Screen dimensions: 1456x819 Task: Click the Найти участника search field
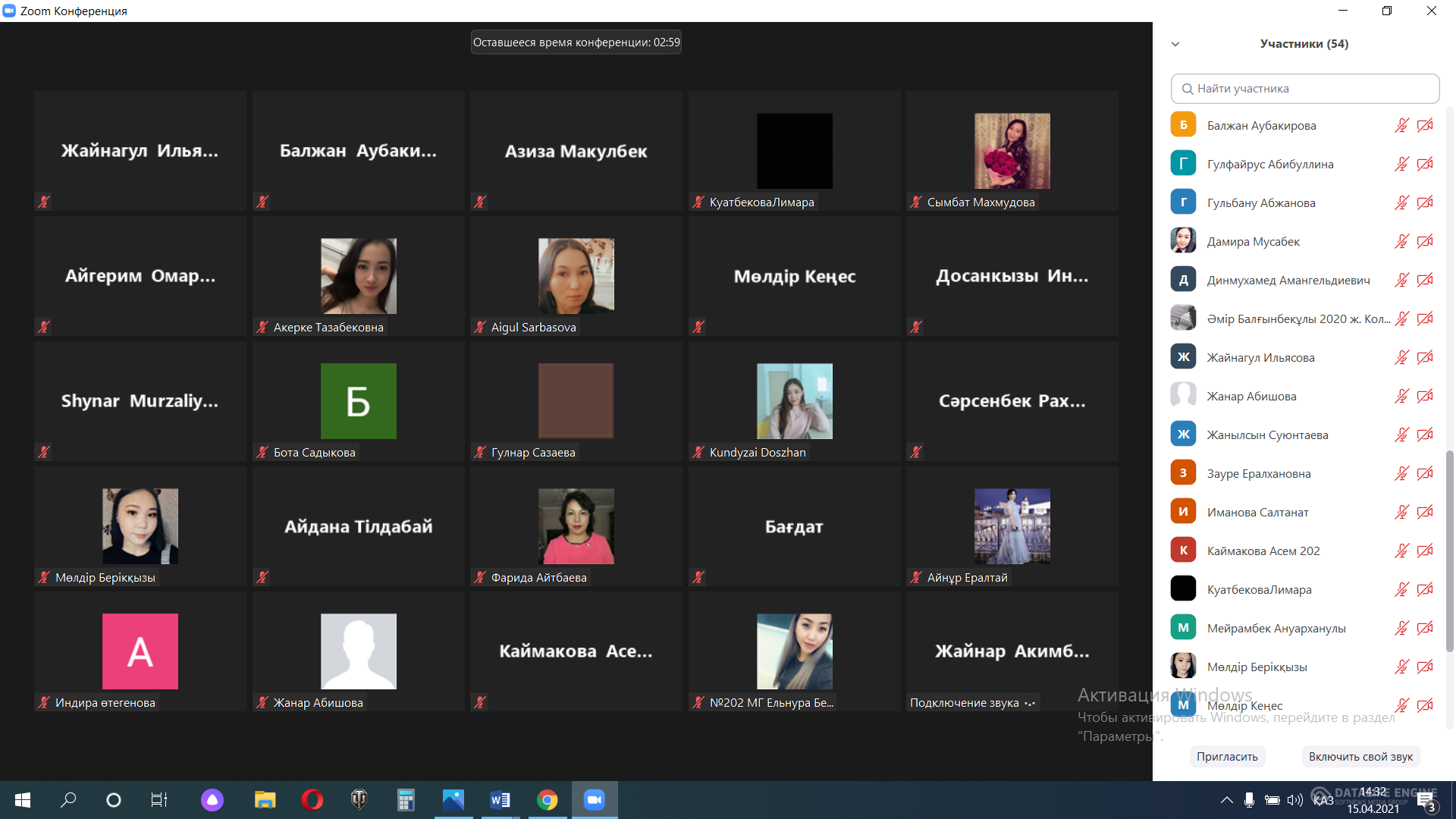click(x=1304, y=89)
